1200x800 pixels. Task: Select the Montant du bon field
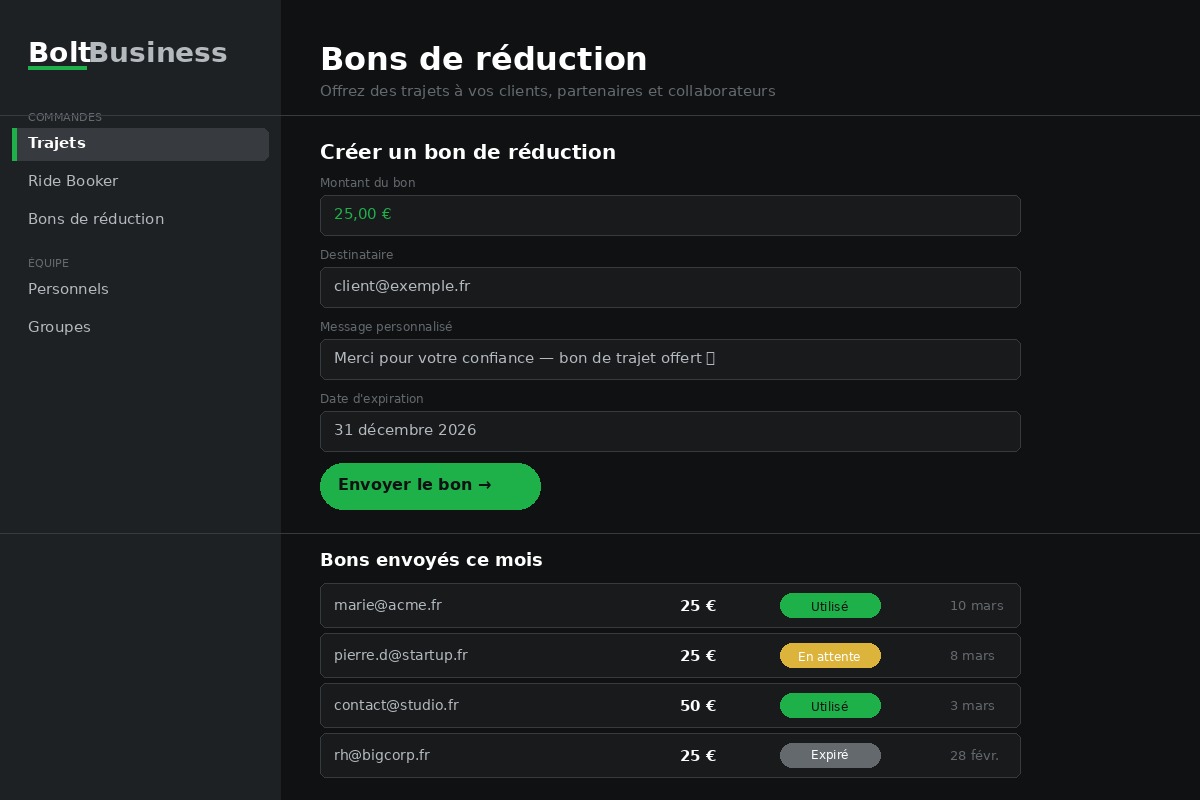[x=670, y=215]
